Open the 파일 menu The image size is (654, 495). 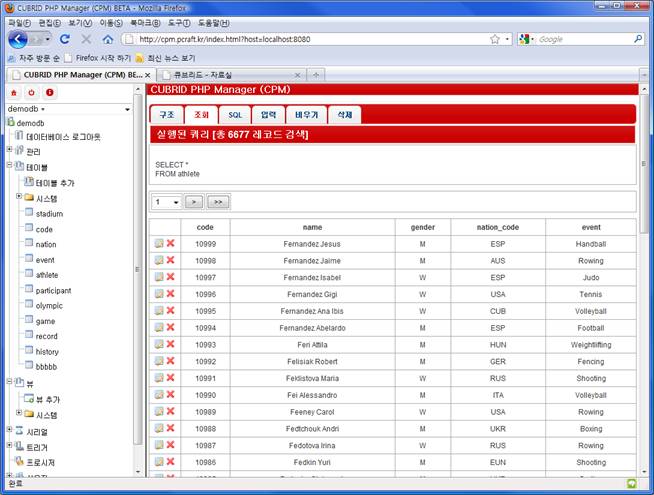[20, 23]
